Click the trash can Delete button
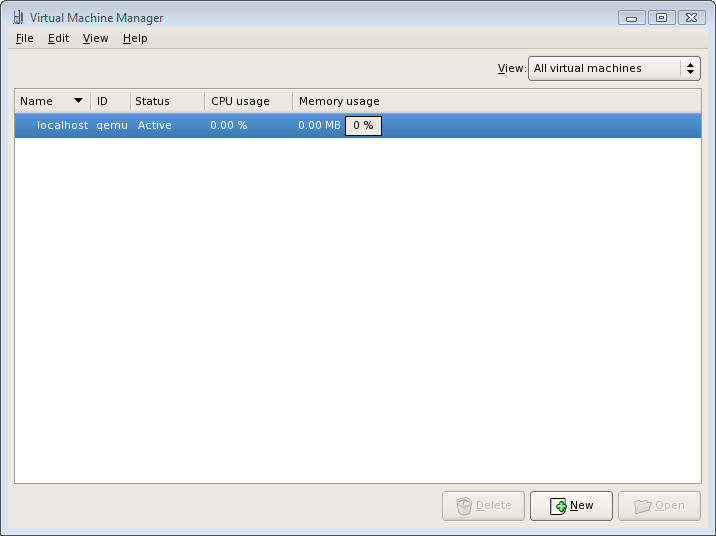 click(483, 506)
